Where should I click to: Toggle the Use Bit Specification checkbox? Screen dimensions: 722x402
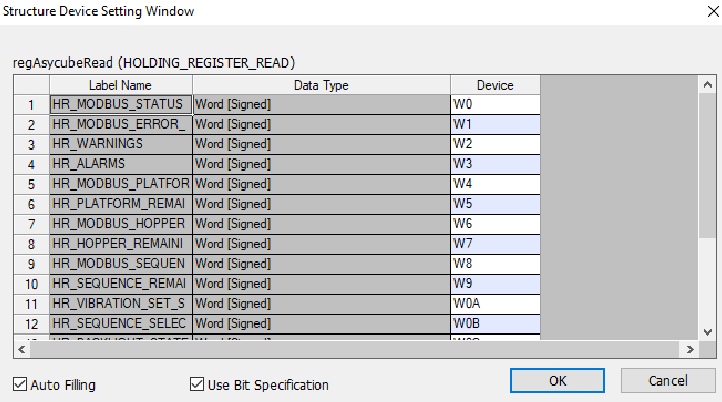pyautogui.click(x=197, y=384)
